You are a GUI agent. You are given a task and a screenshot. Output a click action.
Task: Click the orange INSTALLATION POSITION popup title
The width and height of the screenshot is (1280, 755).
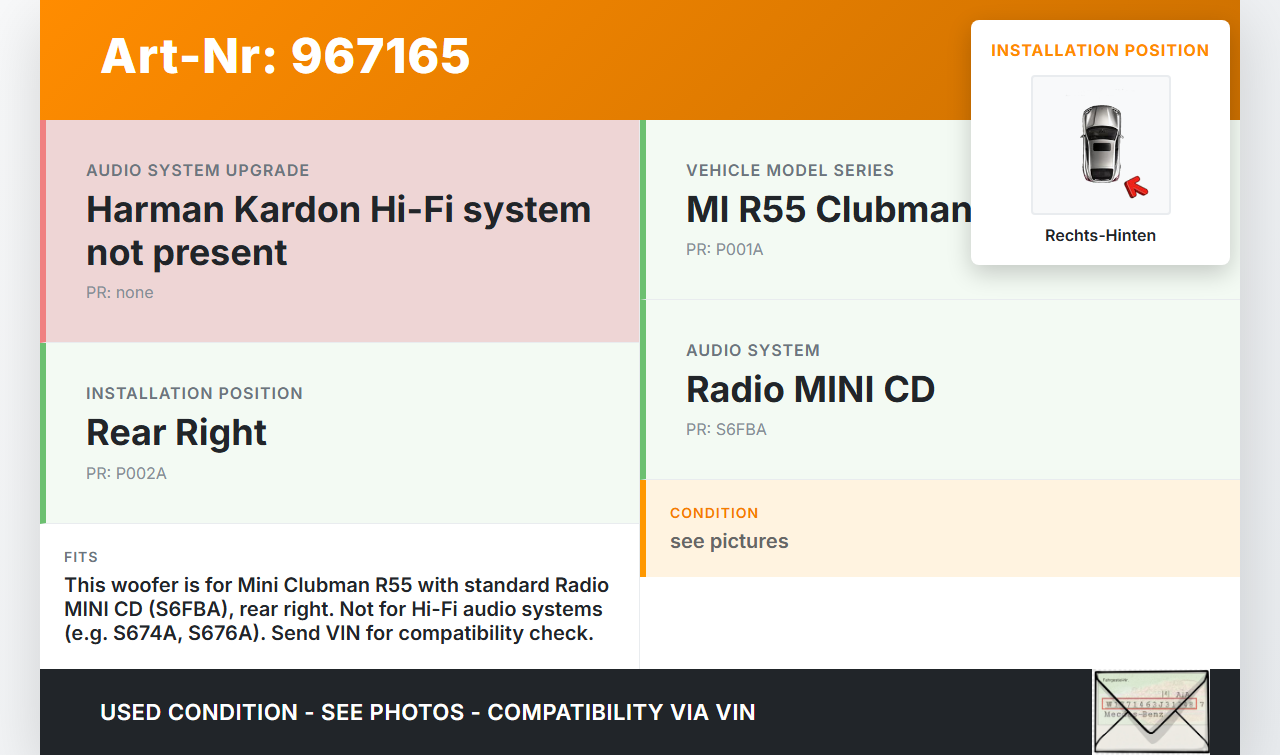(x=1100, y=50)
